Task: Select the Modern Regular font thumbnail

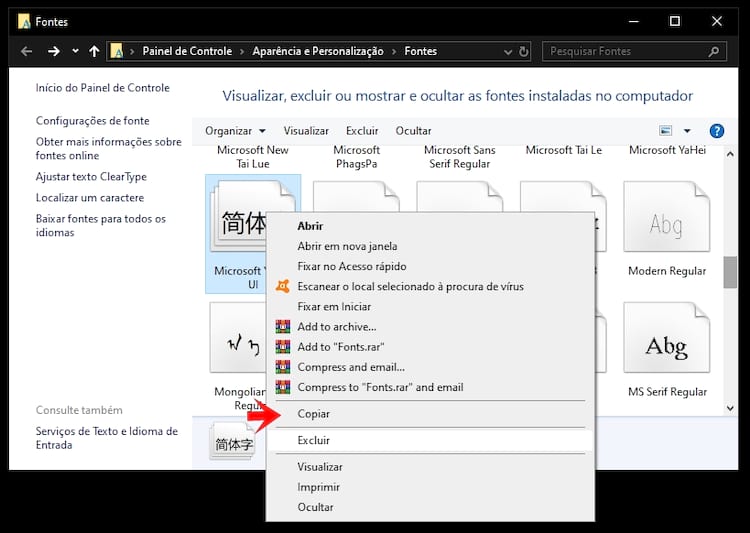Action: pos(667,216)
